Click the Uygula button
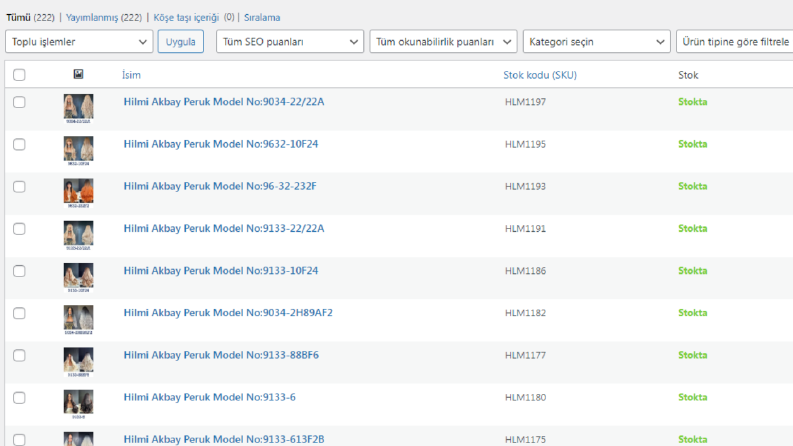 click(x=181, y=41)
